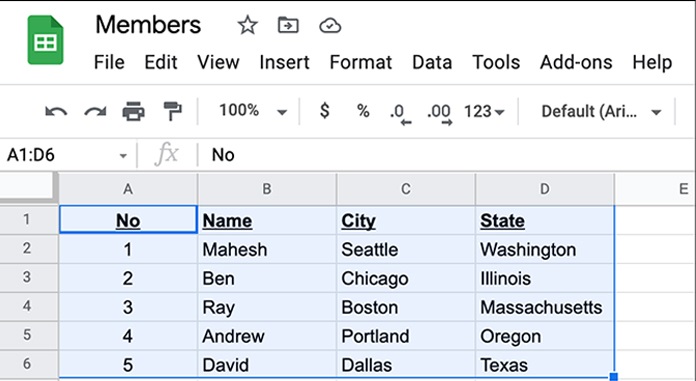This screenshot has width=696, height=381.
Task: Open the Insert menu
Action: [285, 62]
